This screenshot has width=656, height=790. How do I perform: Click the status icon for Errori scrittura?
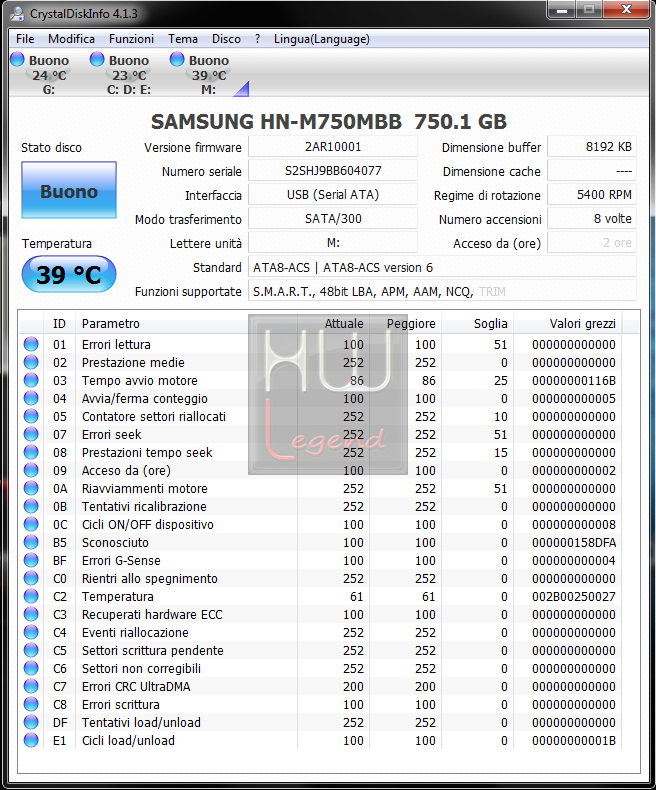(x=31, y=704)
